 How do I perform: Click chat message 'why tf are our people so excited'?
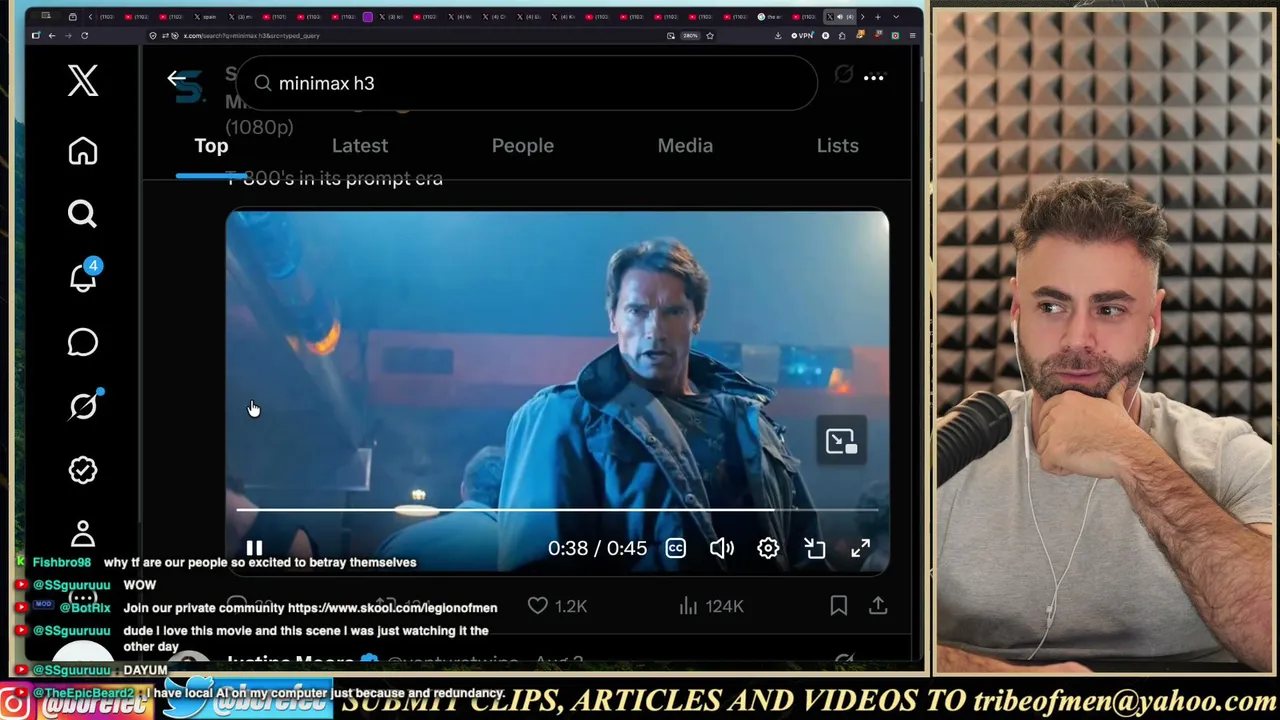260,562
